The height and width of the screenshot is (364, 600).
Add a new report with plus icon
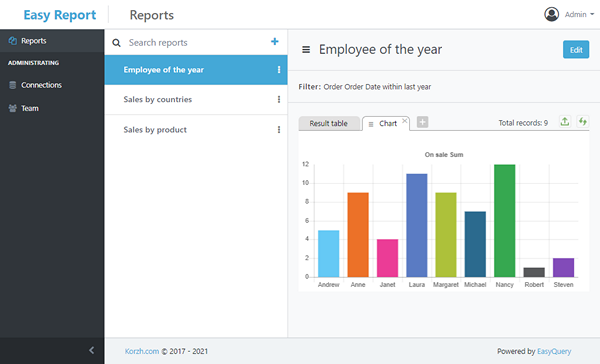(275, 41)
